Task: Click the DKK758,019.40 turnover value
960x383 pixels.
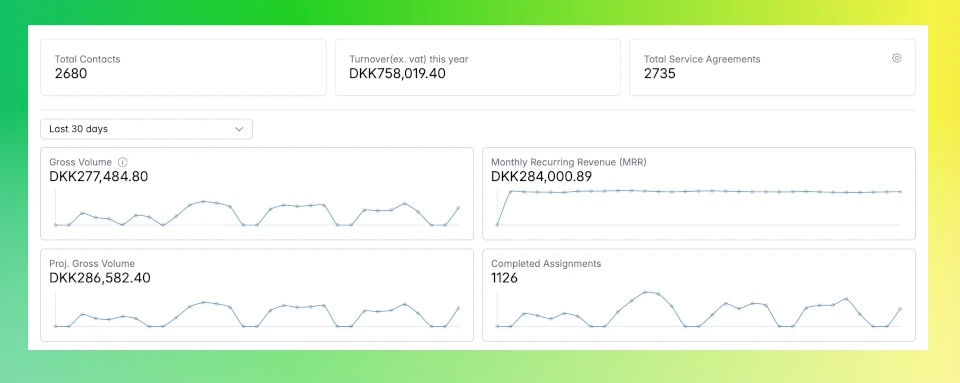Action: [397, 74]
